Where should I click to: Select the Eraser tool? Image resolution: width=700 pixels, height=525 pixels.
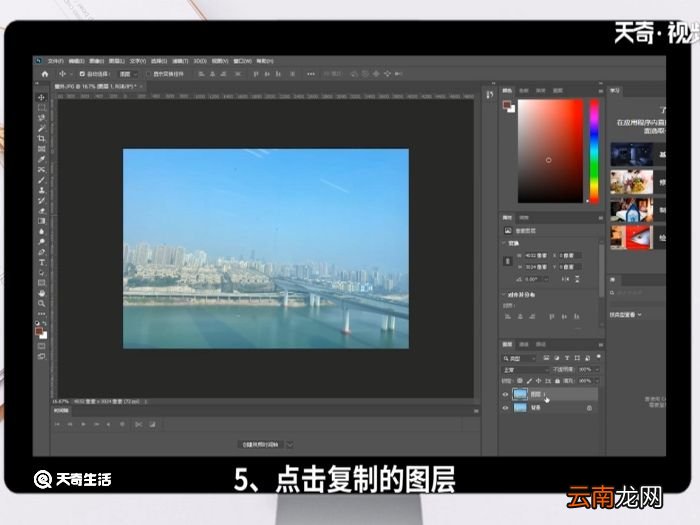click(42, 211)
